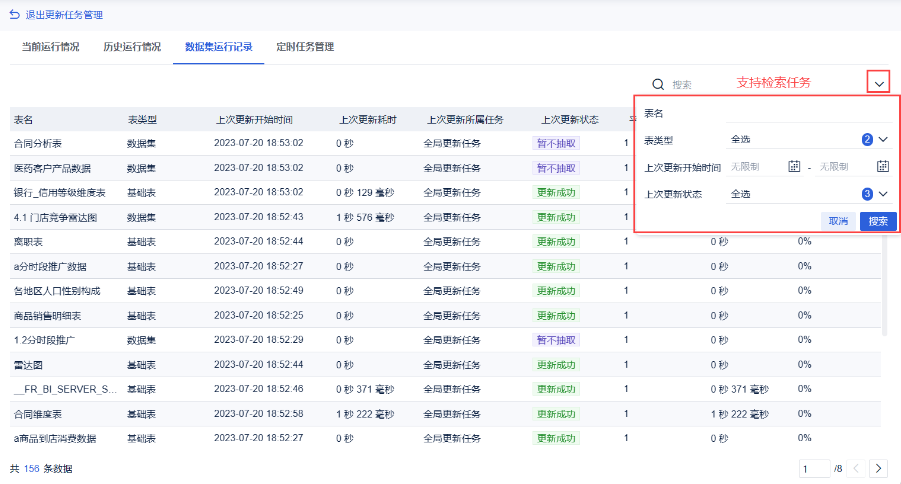Collapse the advanced search filter chevron
The image size is (901, 484).
coord(879,83)
